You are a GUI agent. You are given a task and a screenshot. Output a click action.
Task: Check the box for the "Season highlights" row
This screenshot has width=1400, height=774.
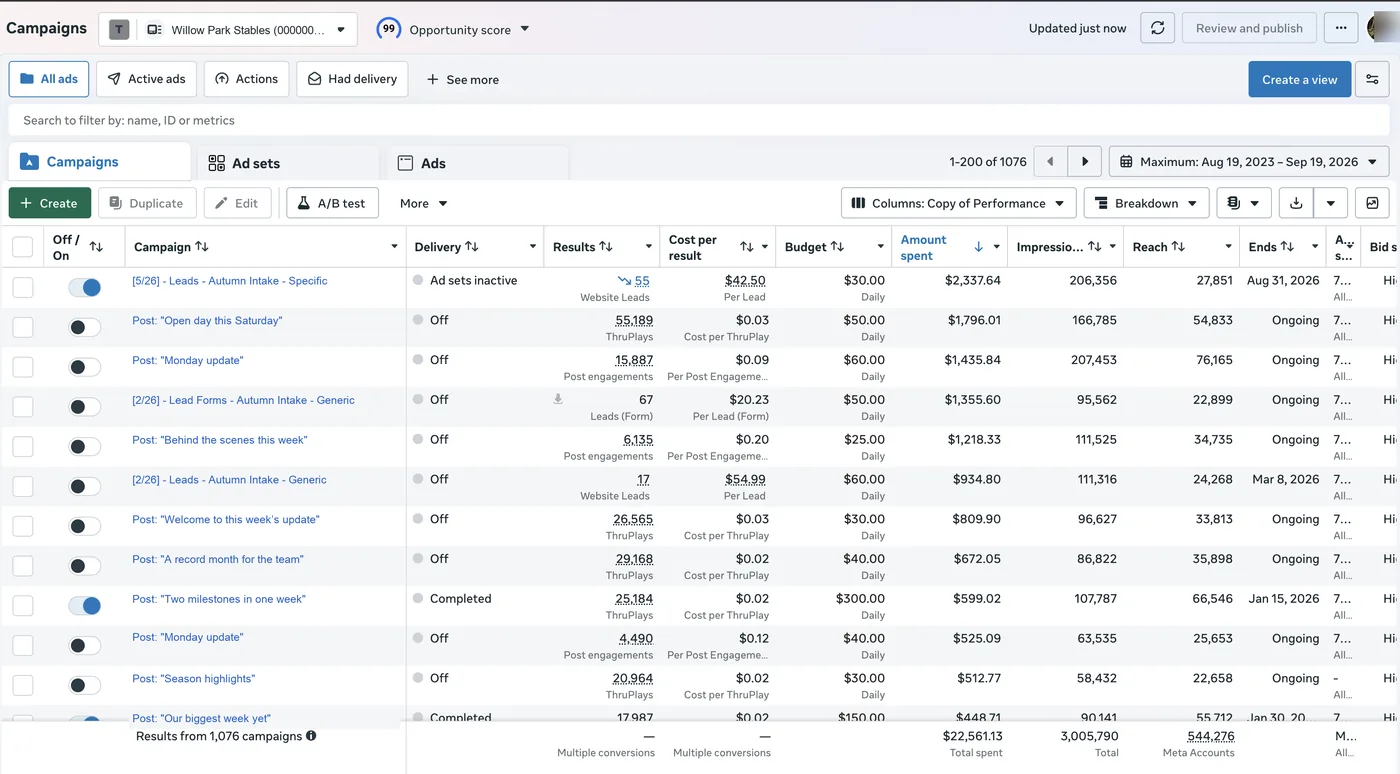(22, 685)
